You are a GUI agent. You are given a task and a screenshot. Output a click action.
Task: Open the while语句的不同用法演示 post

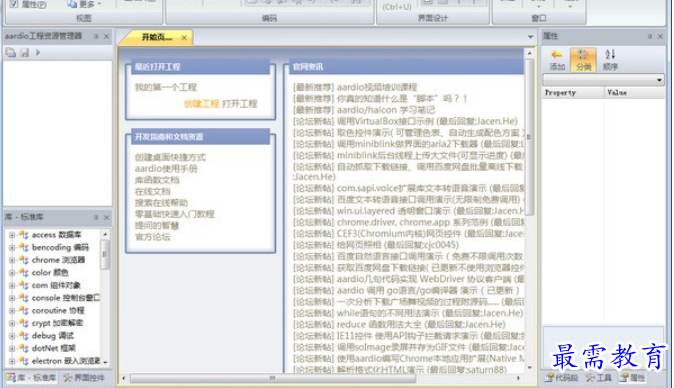click(408, 313)
